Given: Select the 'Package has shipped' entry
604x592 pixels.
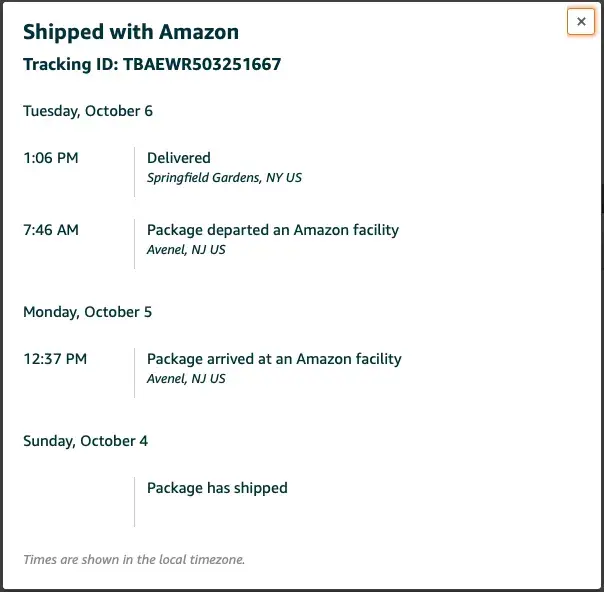Looking at the screenshot, I should (x=217, y=488).
